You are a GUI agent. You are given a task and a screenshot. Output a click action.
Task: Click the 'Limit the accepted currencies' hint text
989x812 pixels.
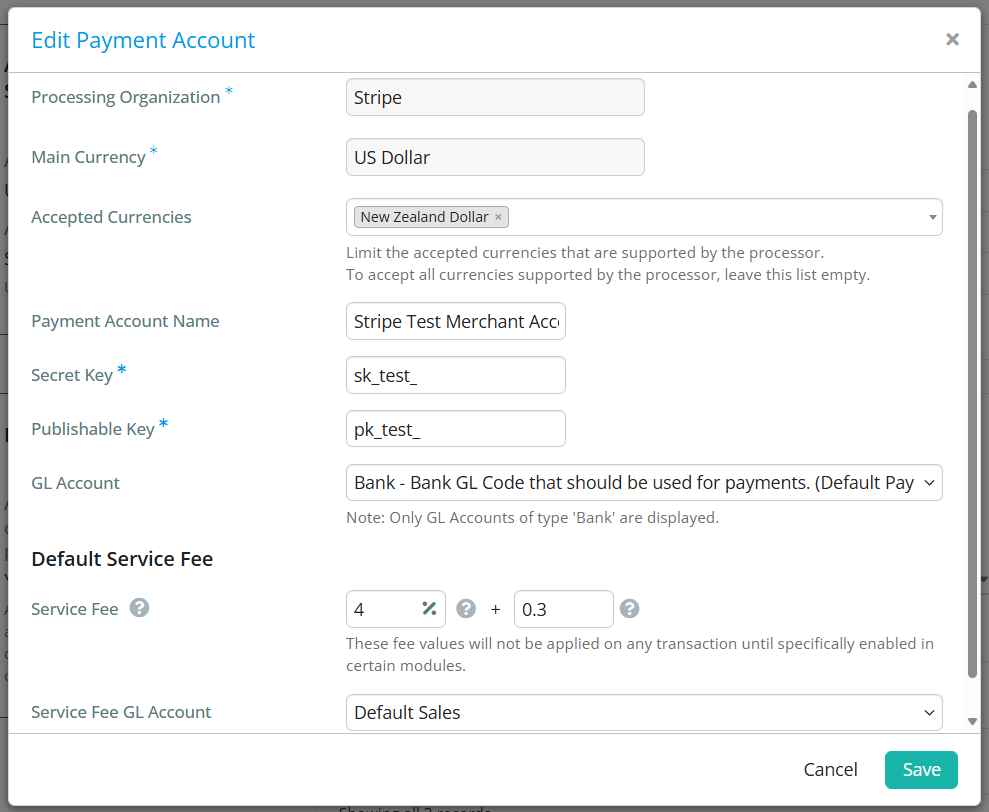[x=585, y=253]
